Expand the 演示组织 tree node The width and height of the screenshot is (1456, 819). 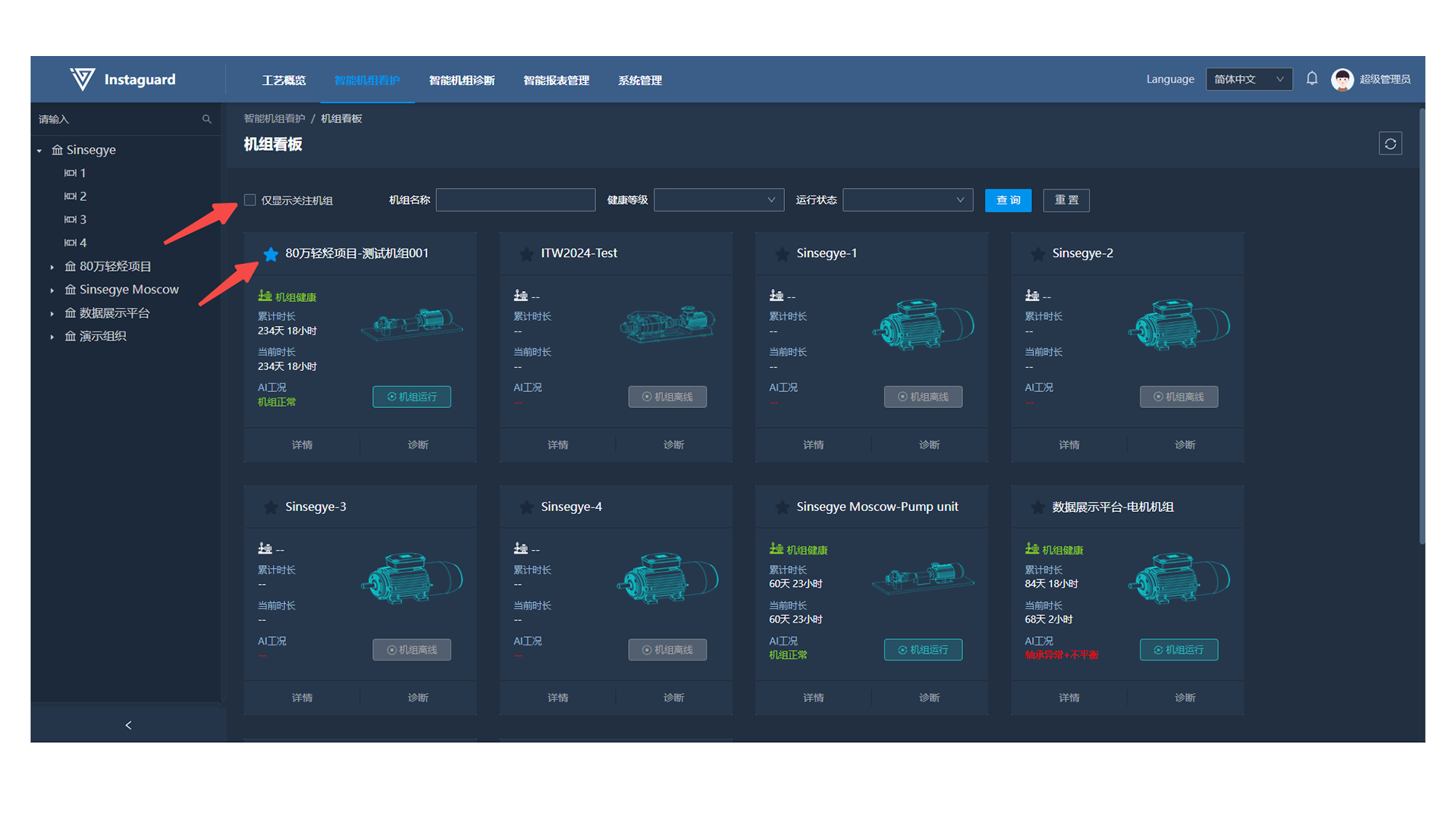coord(52,337)
